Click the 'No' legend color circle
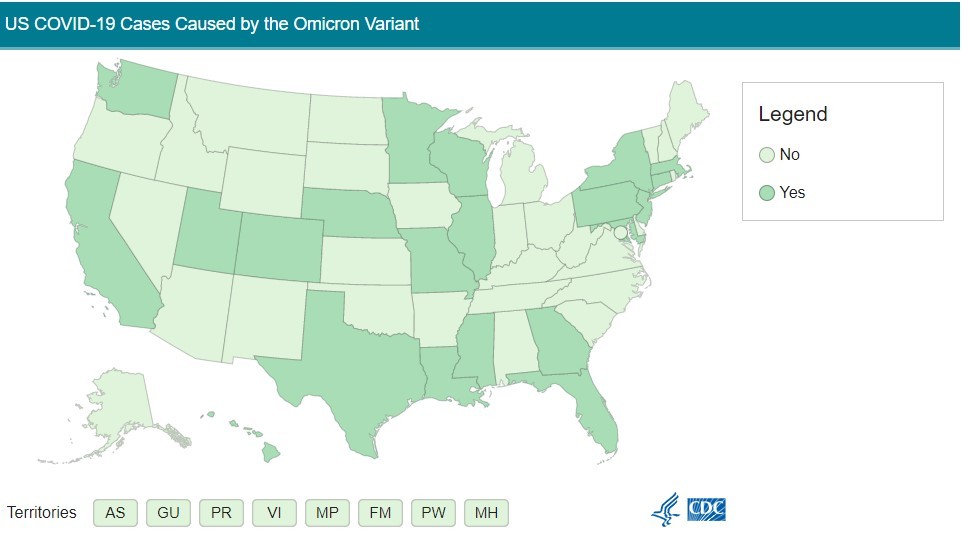The width and height of the screenshot is (970, 553). [x=766, y=155]
